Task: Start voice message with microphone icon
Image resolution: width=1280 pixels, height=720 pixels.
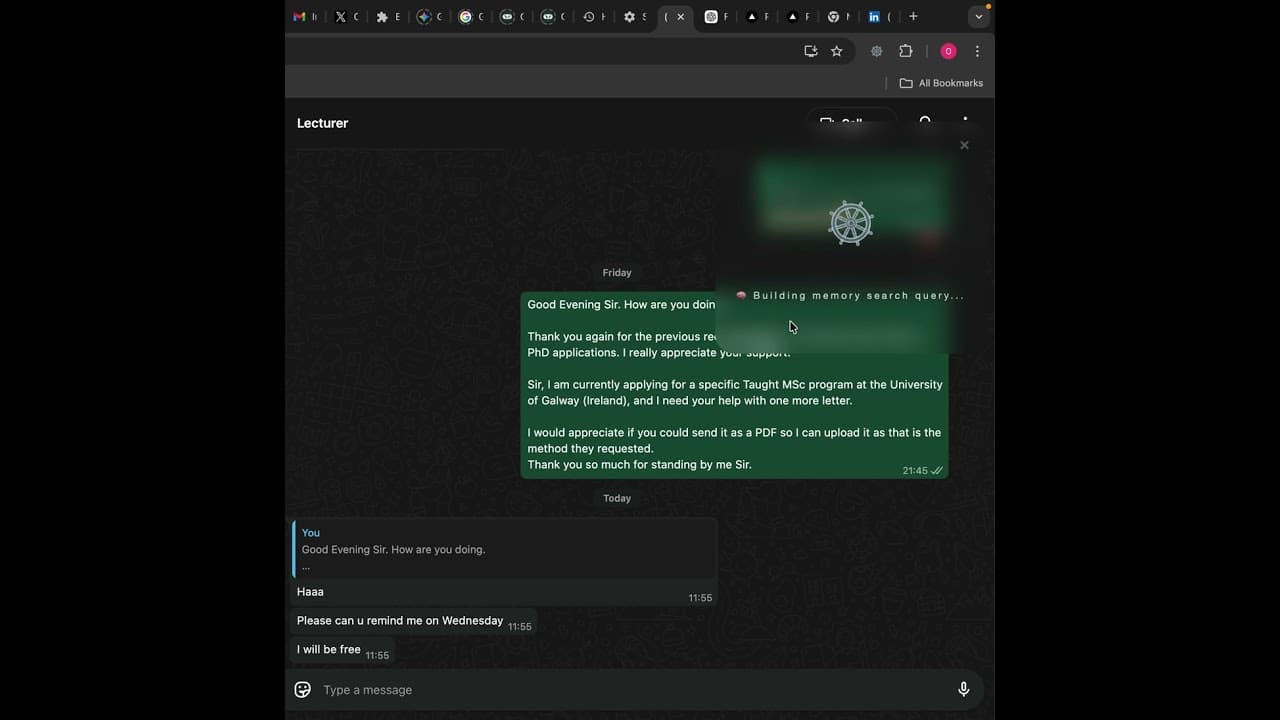Action: point(963,690)
